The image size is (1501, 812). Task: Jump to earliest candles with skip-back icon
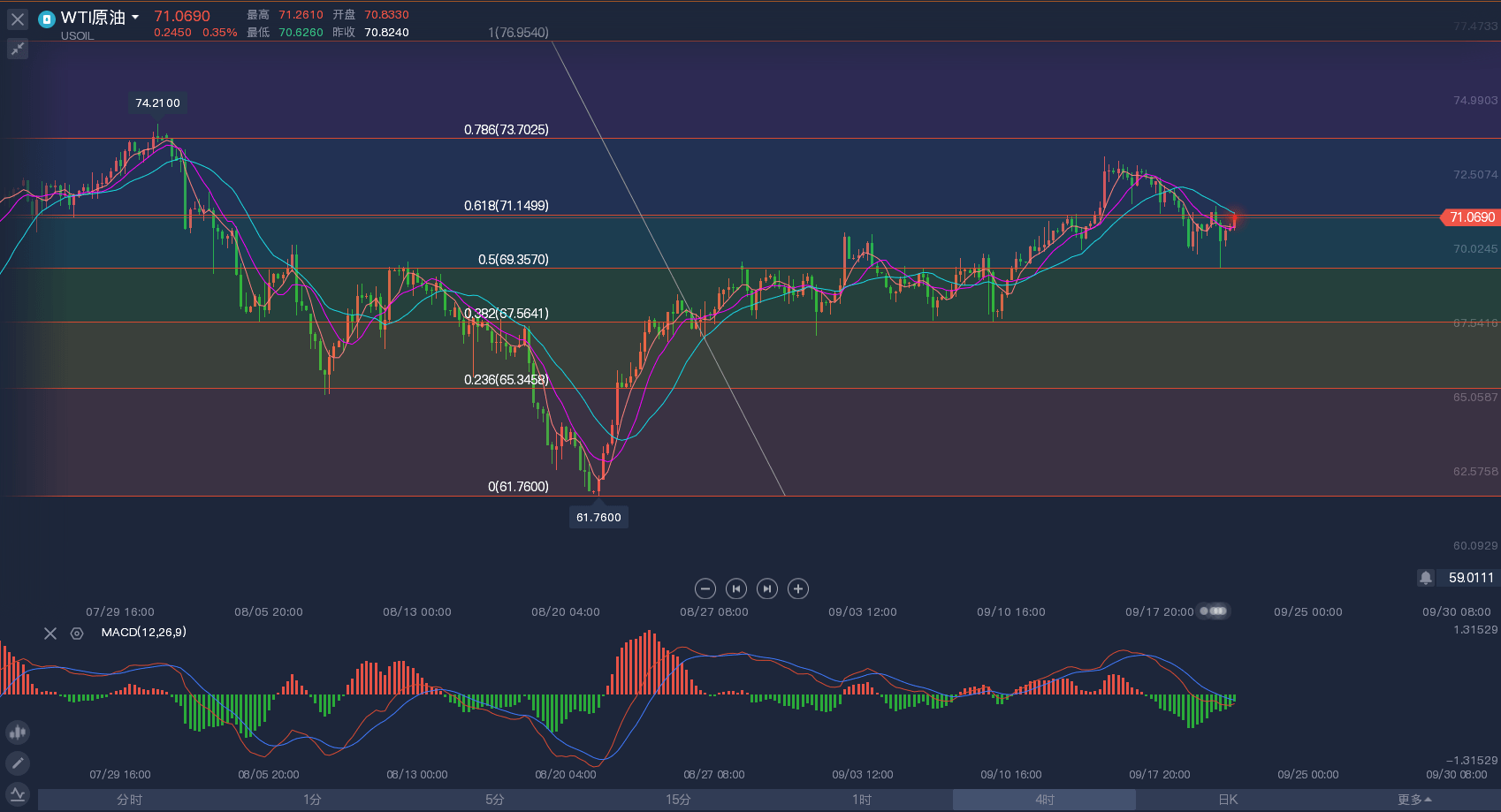coord(736,588)
